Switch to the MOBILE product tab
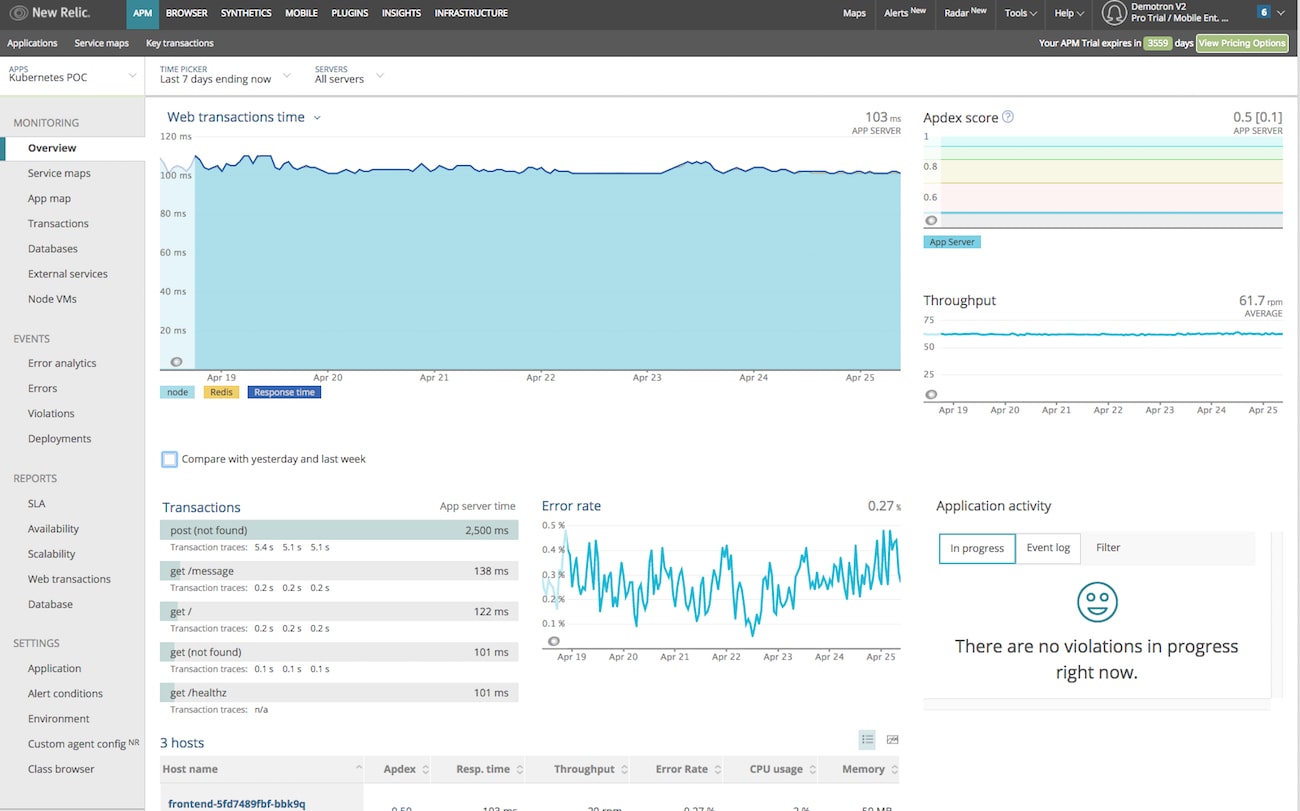 tap(301, 14)
